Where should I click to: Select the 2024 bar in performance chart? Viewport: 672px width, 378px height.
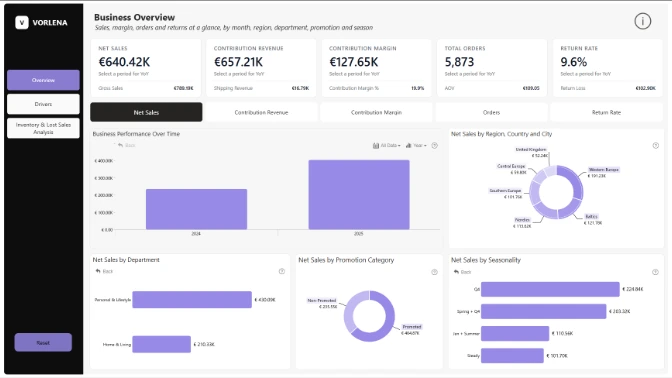click(196, 209)
